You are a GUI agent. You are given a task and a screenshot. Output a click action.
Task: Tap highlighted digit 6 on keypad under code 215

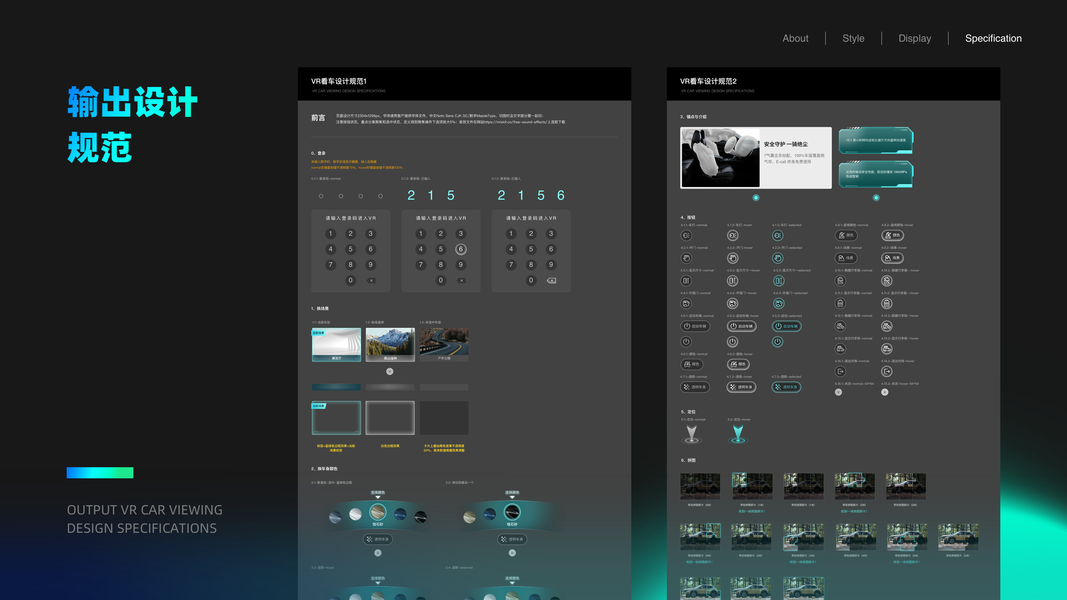[x=461, y=249]
